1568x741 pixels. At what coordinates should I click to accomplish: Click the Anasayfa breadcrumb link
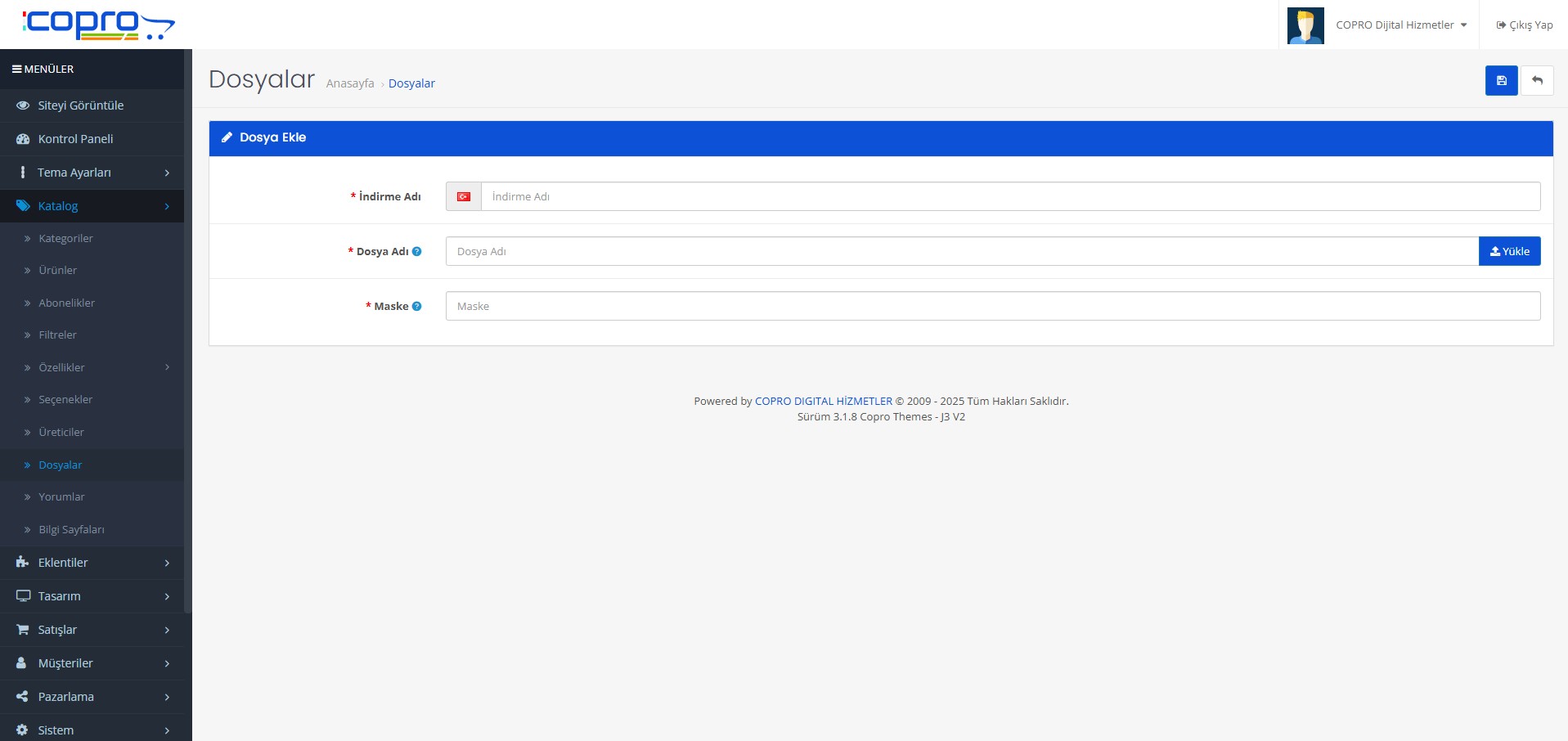click(x=350, y=83)
